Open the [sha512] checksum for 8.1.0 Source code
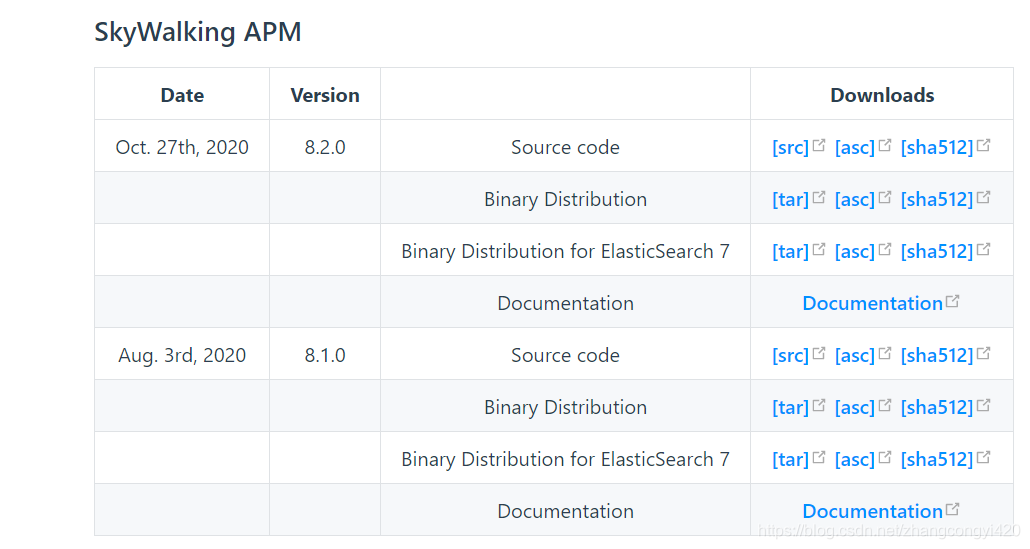This screenshot has width=1030, height=549. coord(937,355)
